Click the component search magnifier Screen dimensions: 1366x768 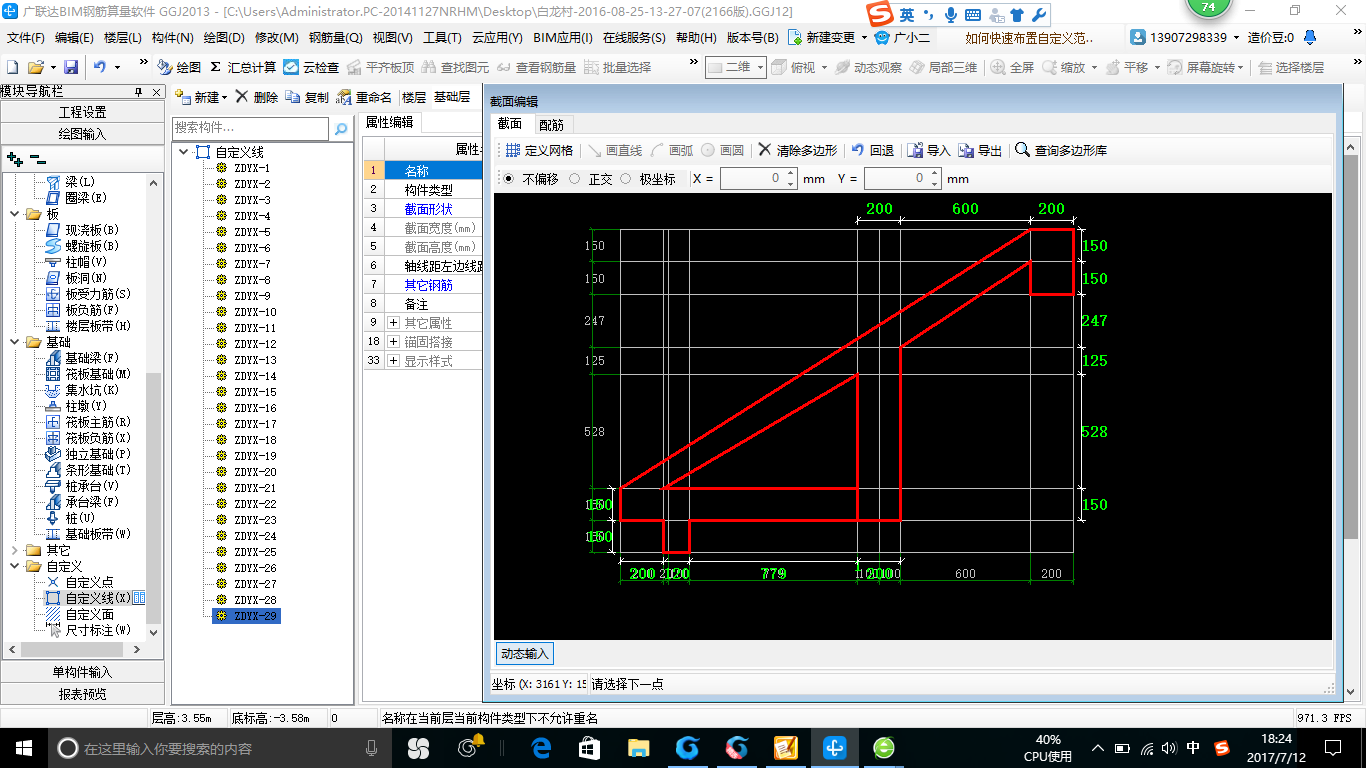[341, 128]
